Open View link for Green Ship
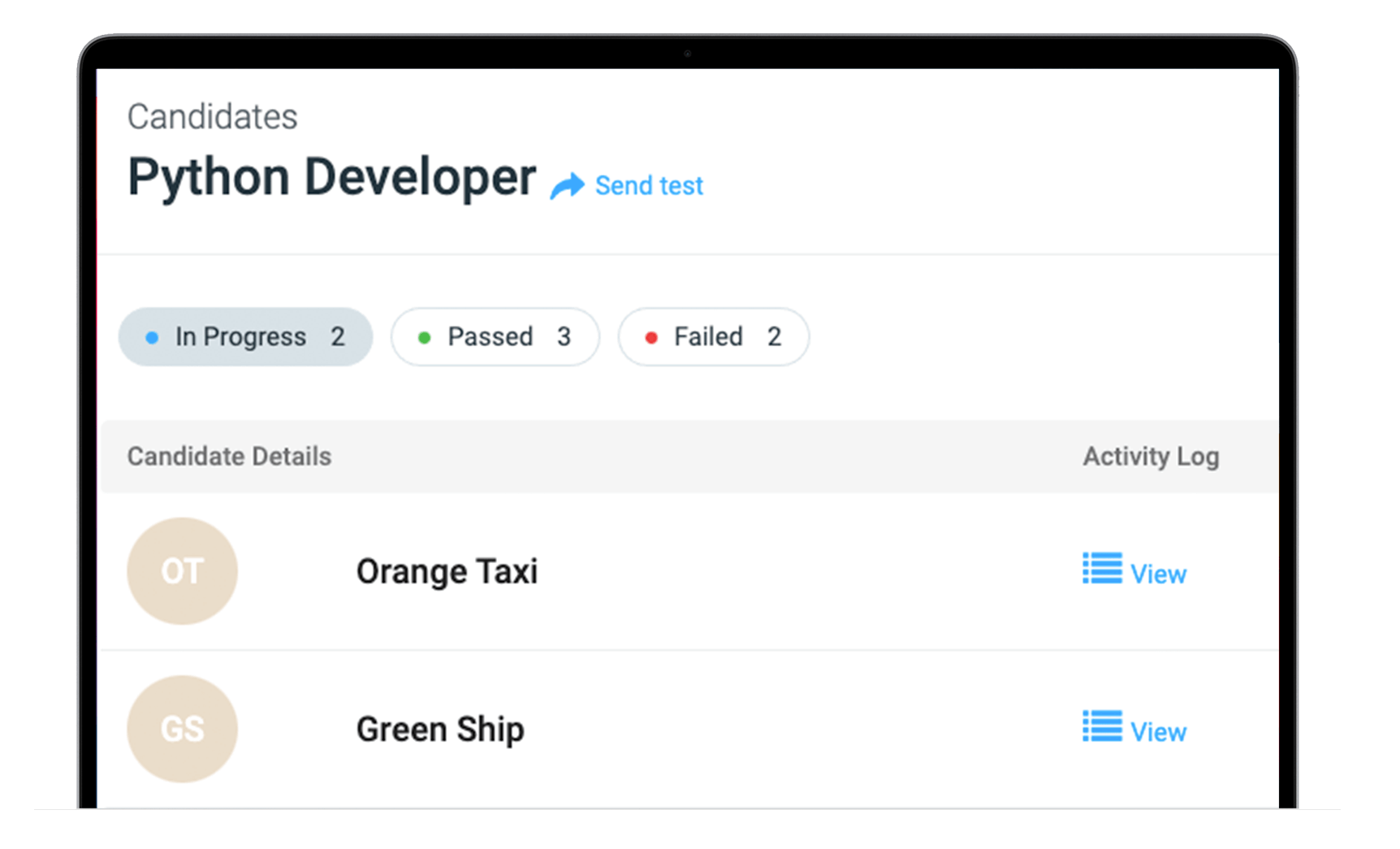The width and height of the screenshot is (1400, 849). click(x=1158, y=732)
